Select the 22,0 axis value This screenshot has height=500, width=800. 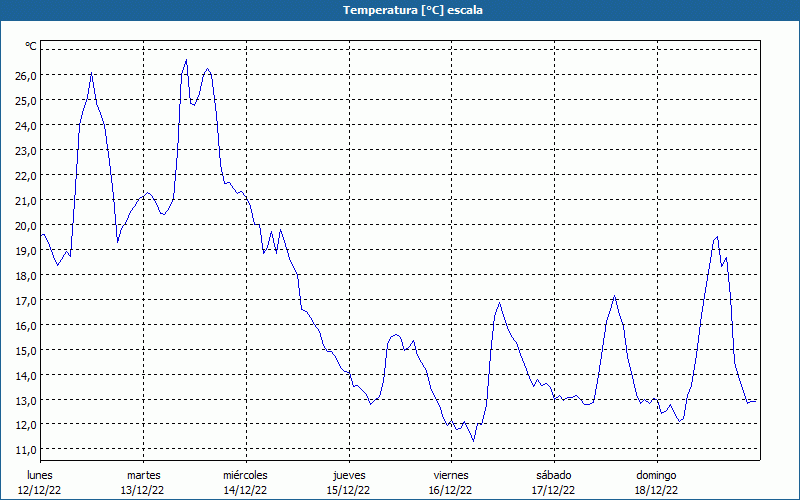coord(25,176)
